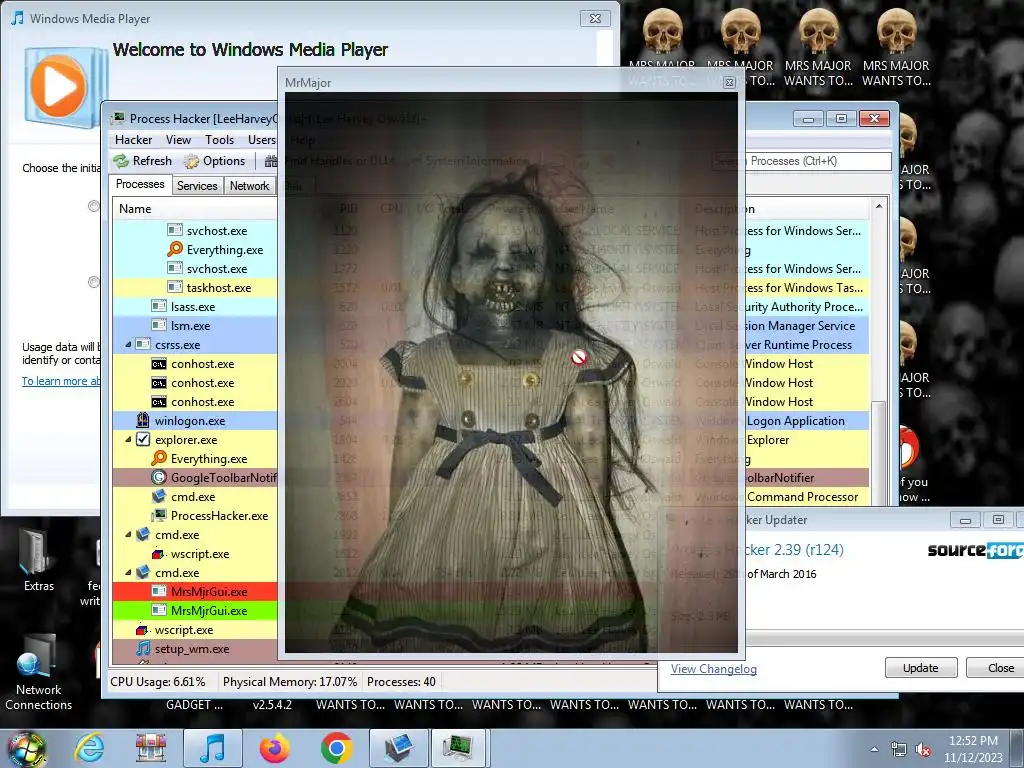
Task: Click the red wscript.exe icon under cmd.exe
Action: point(158,554)
